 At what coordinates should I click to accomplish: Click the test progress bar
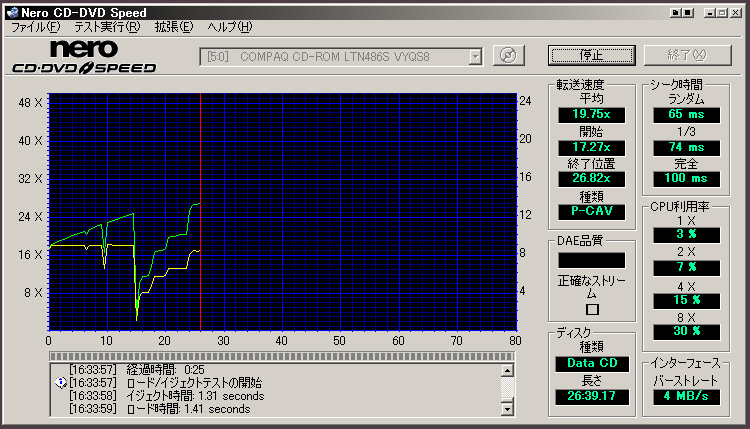coord(282,356)
